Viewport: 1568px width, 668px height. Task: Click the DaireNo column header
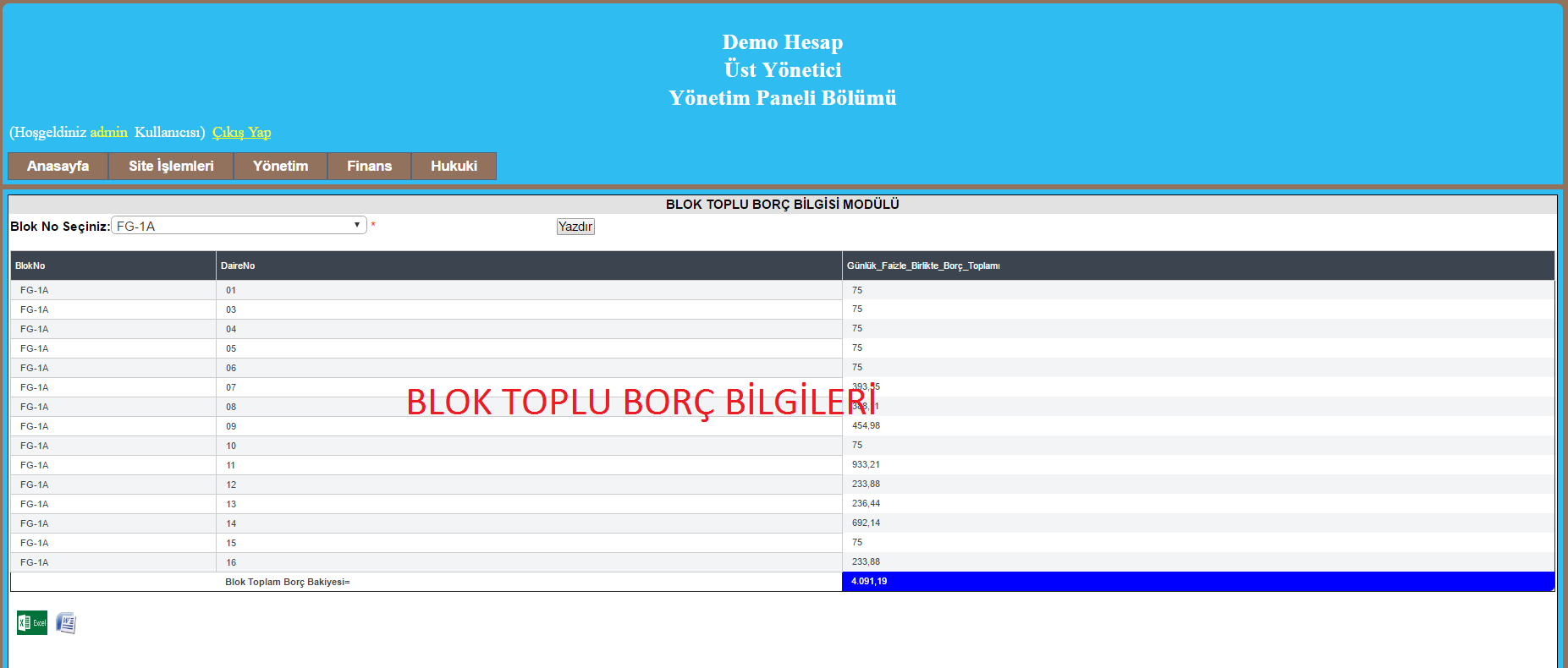pyautogui.click(x=238, y=266)
